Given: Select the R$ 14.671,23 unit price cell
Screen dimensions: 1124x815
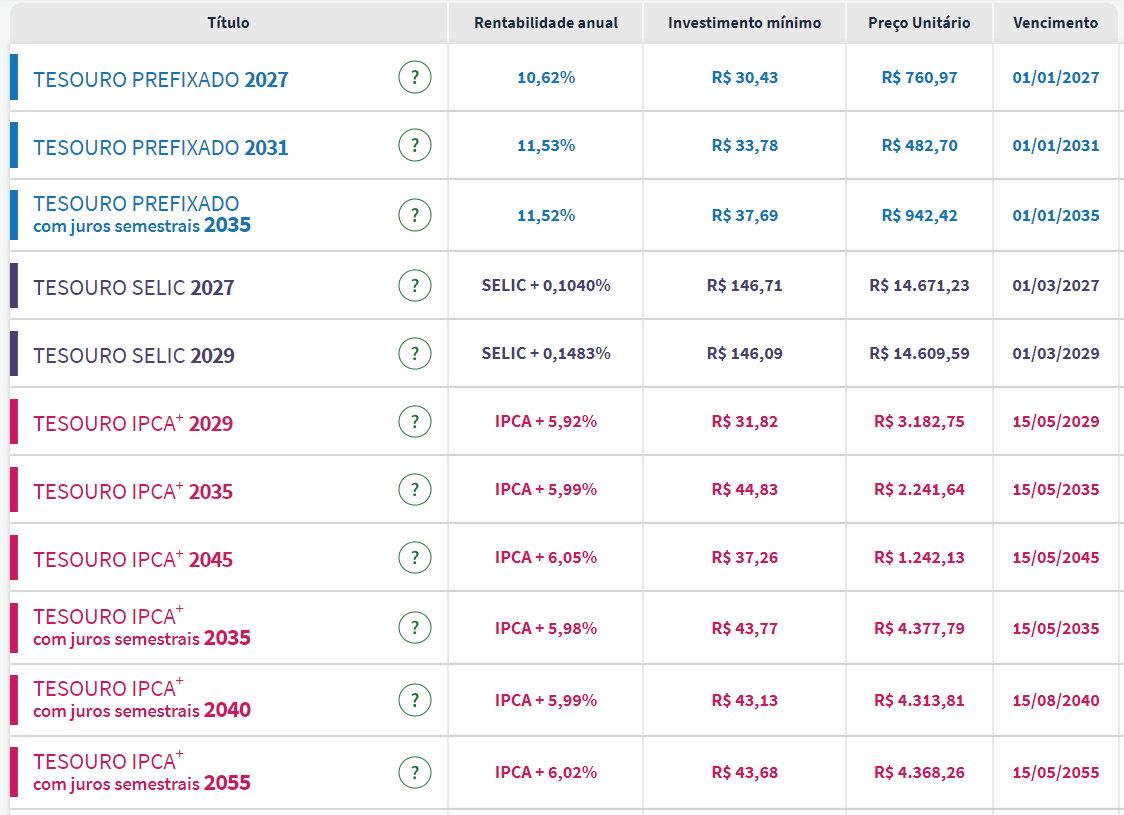Looking at the screenshot, I should pos(919,286).
